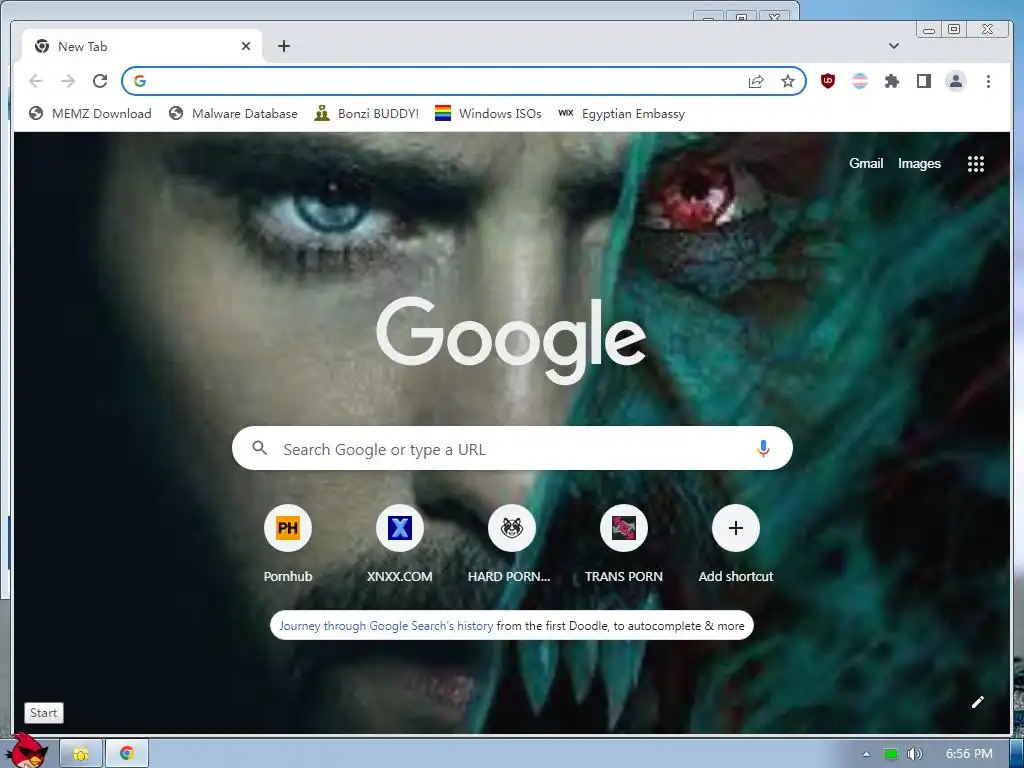Show hidden tray icons arrow
Screen dimensions: 1024x768
click(x=866, y=754)
